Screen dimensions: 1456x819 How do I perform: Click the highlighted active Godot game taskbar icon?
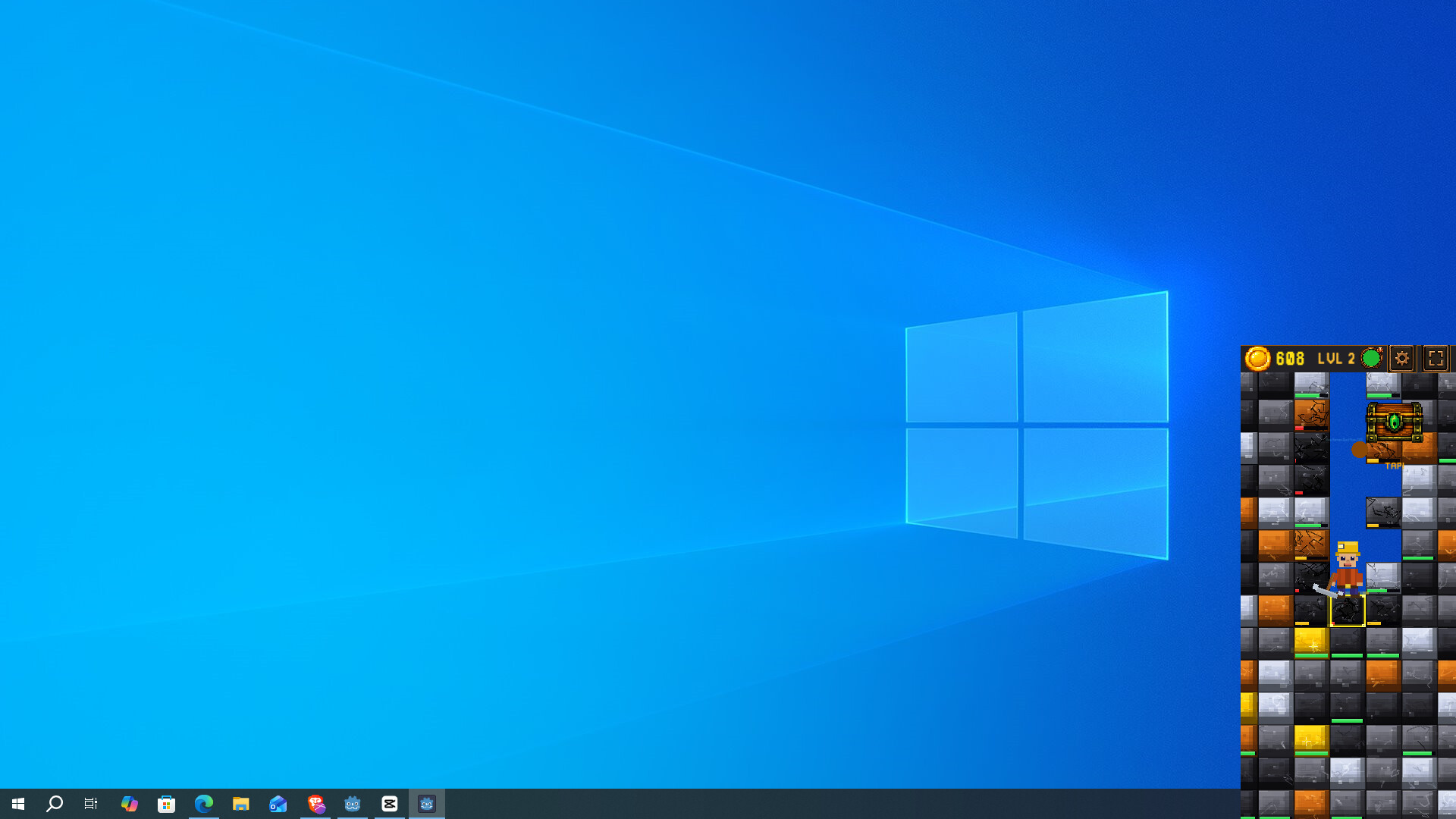(x=427, y=804)
